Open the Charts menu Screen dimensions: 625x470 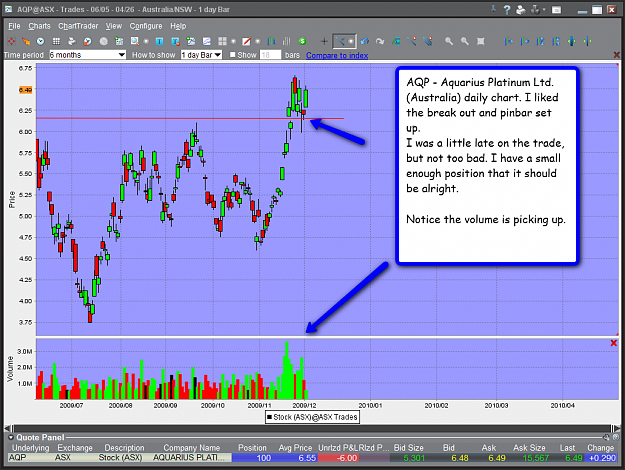pyautogui.click(x=39, y=26)
